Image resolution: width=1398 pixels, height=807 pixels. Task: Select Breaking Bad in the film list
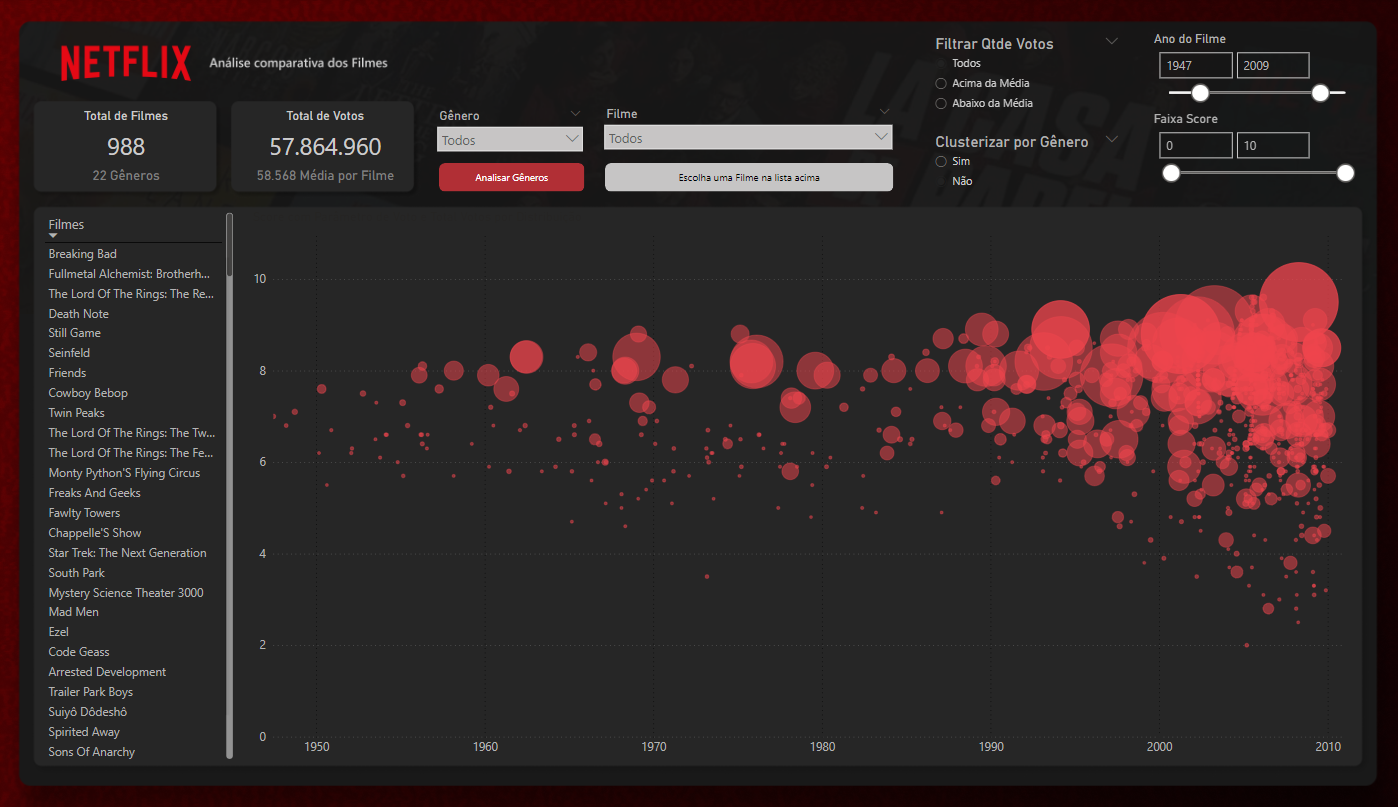click(x=82, y=254)
